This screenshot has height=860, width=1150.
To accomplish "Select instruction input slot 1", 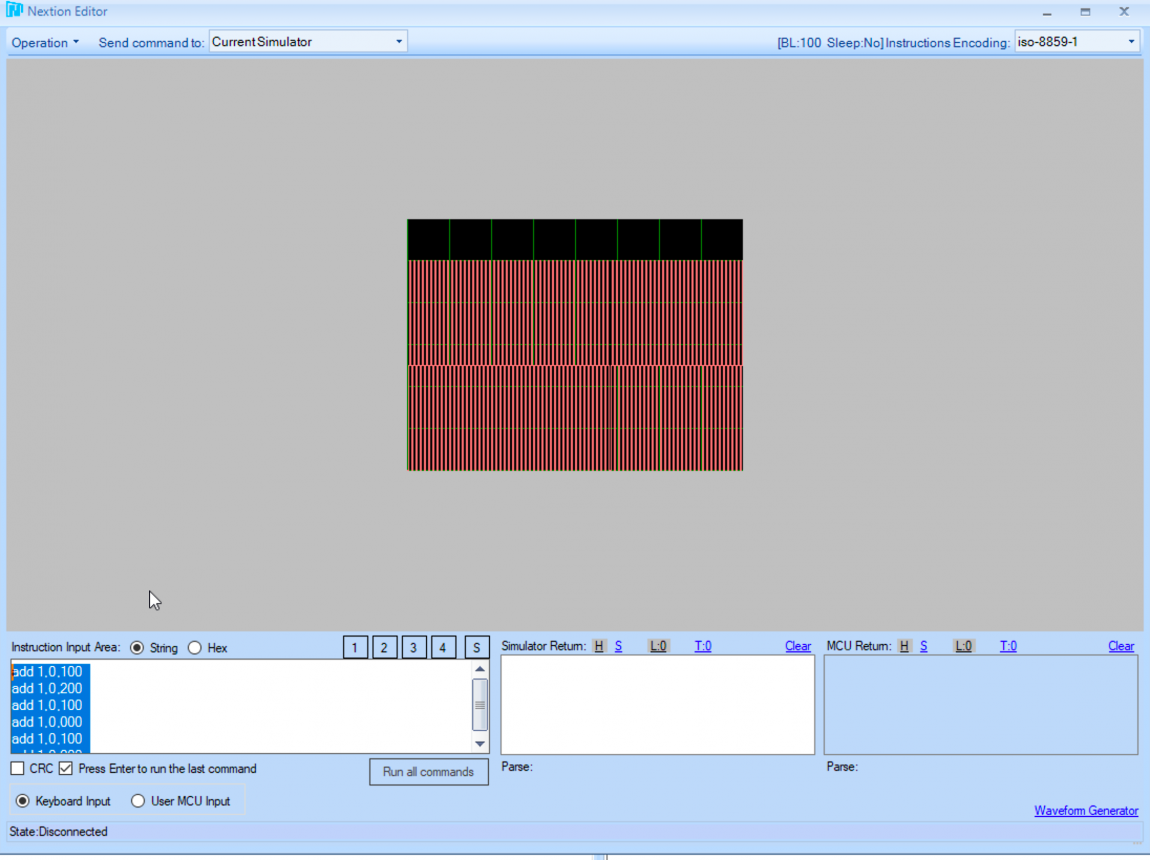I will coord(355,647).
